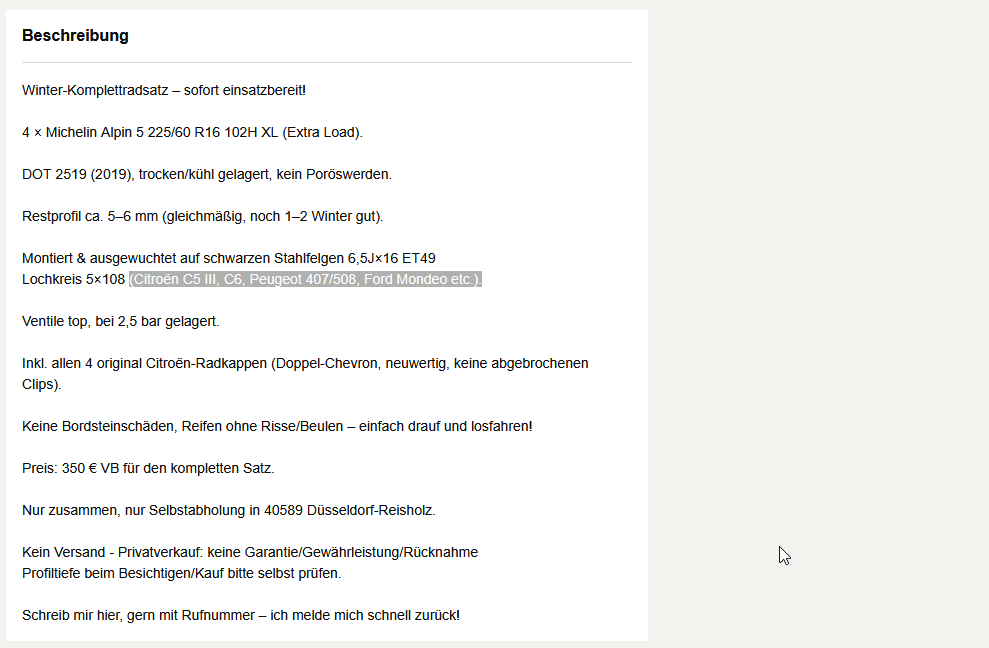Image resolution: width=989 pixels, height=648 pixels.
Task: Click the Selbstabholung in 40589 Düsseldorf-Reisholz line
Action: pyautogui.click(x=229, y=510)
